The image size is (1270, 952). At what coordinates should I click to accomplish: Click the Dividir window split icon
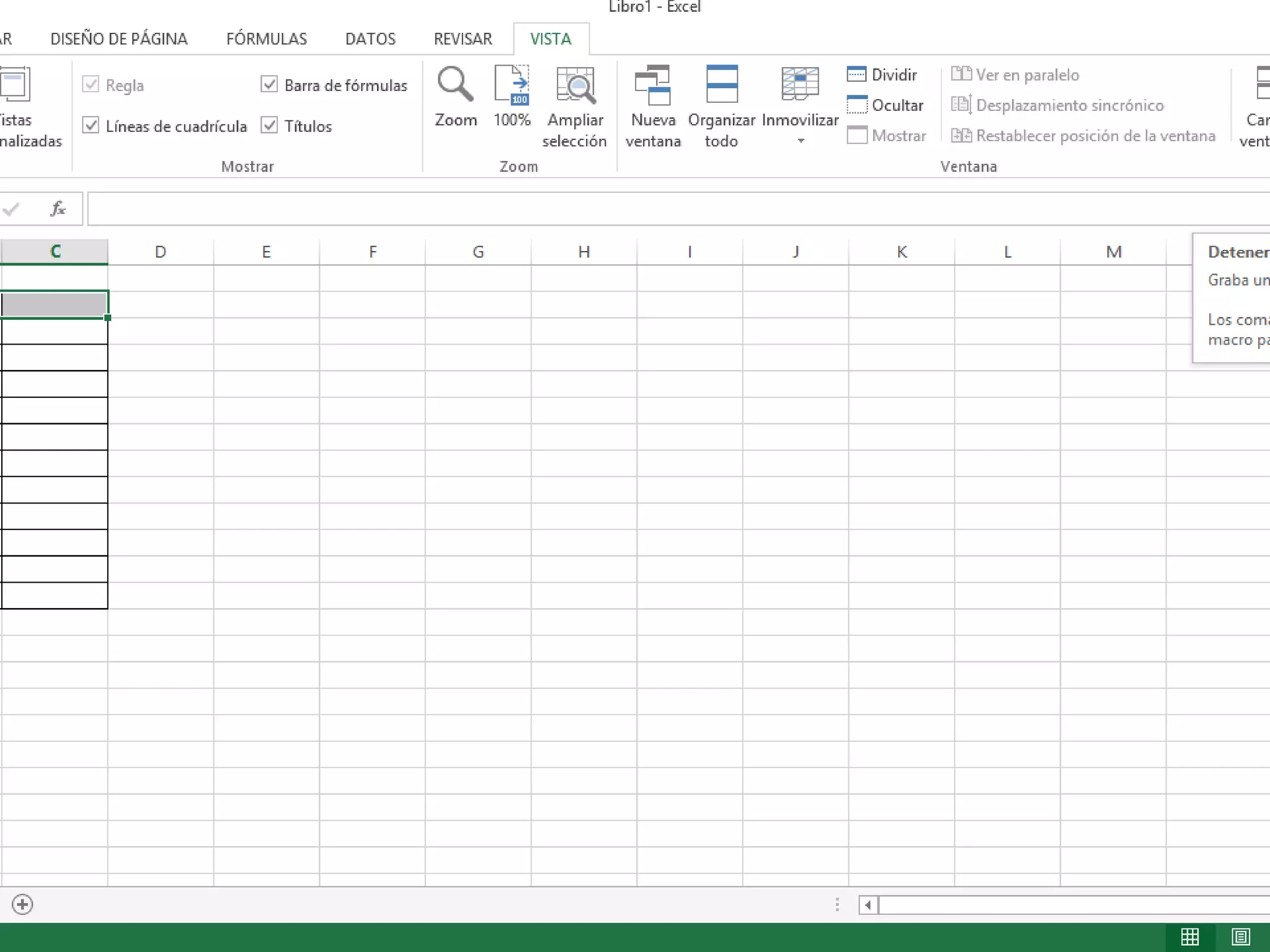pyautogui.click(x=856, y=74)
